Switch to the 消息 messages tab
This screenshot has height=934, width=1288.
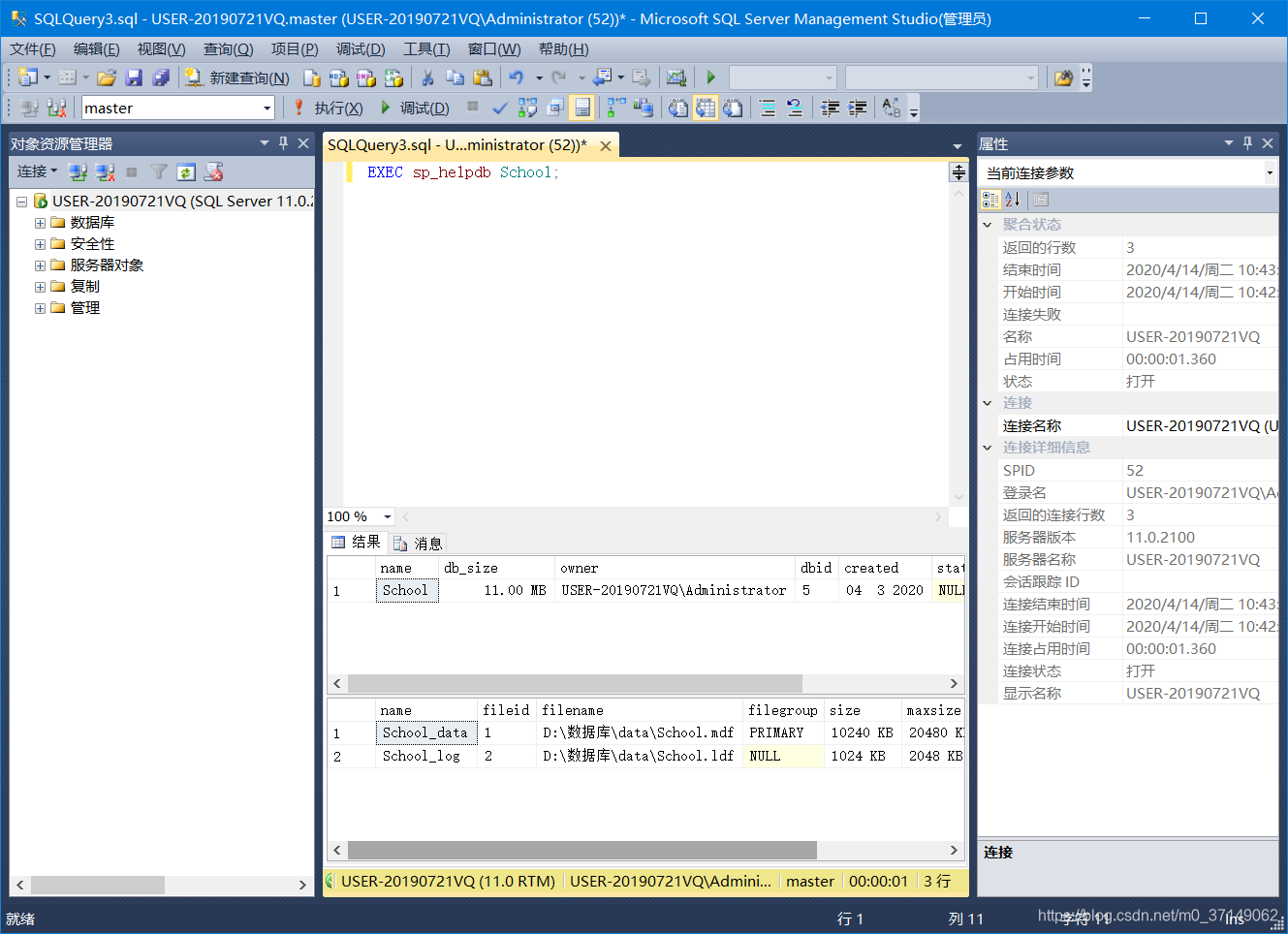click(418, 544)
